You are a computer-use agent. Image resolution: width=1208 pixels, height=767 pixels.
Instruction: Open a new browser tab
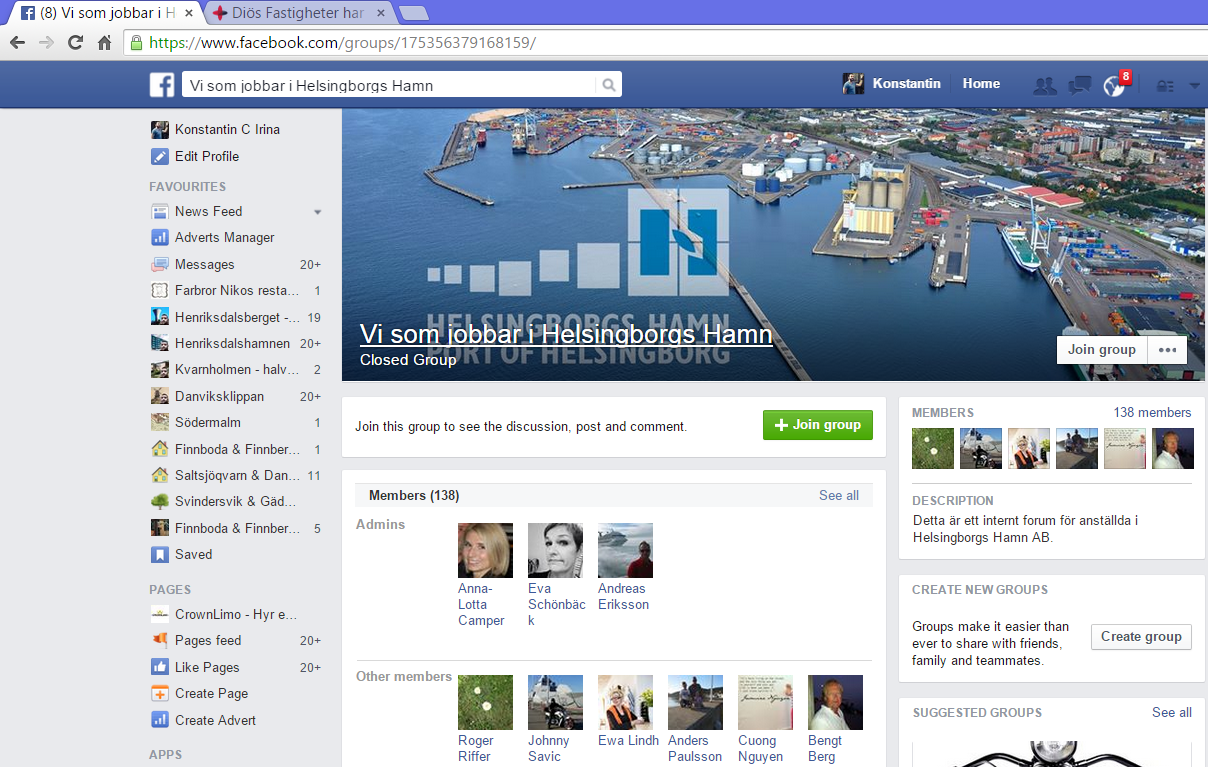tap(413, 13)
